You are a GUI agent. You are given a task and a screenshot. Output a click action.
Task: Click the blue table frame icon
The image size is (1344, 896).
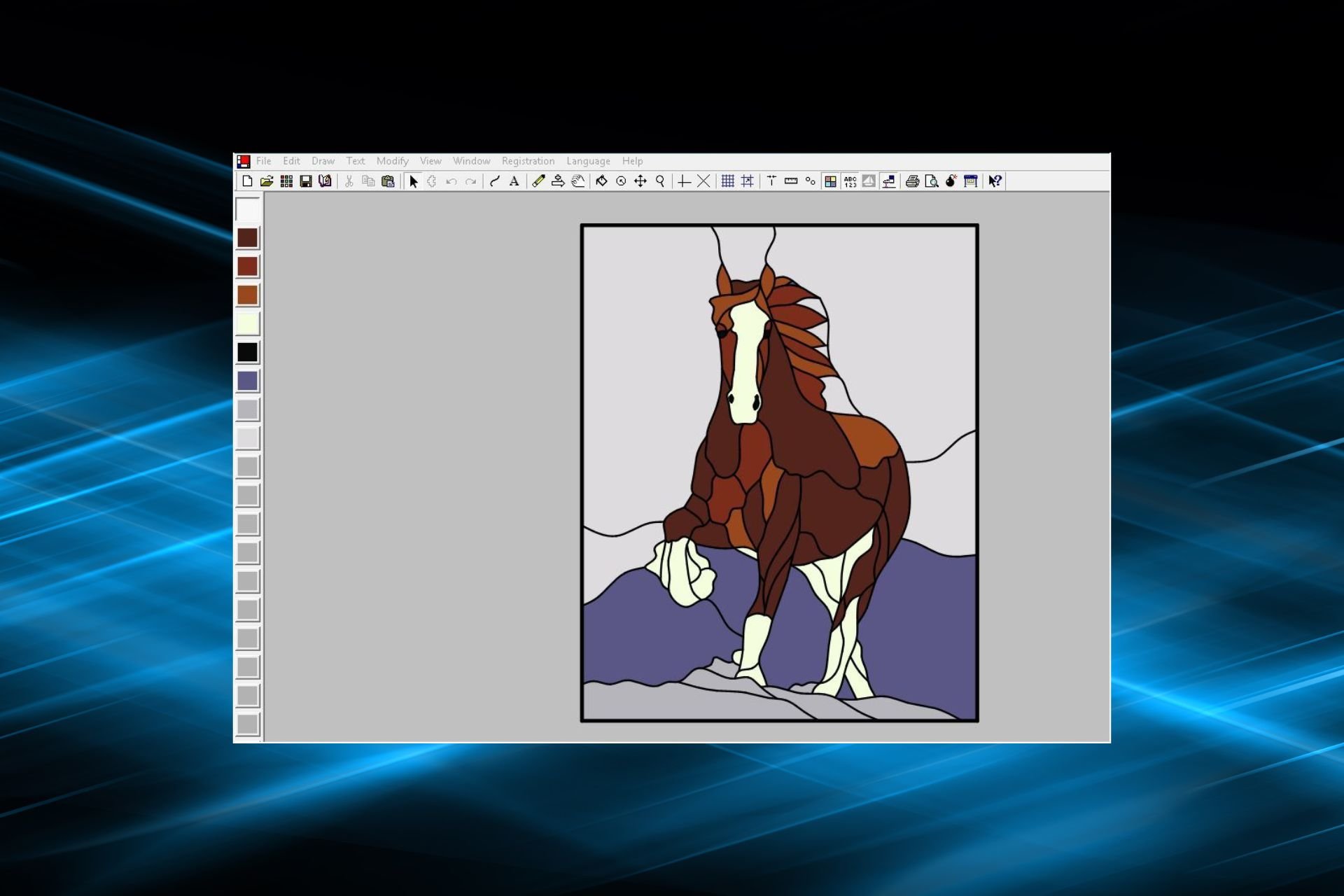point(971,181)
